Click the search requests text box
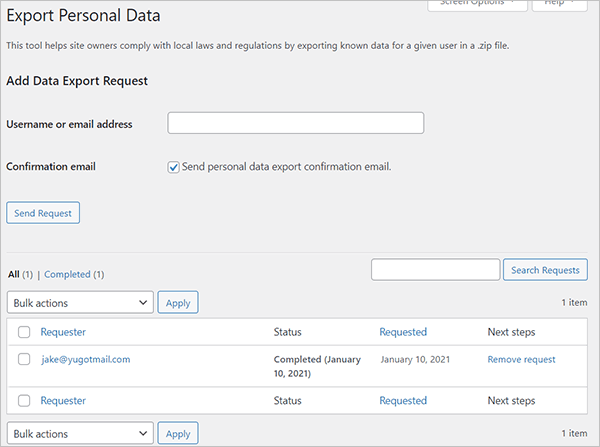Viewport: 600px width, 447px height. [435, 269]
